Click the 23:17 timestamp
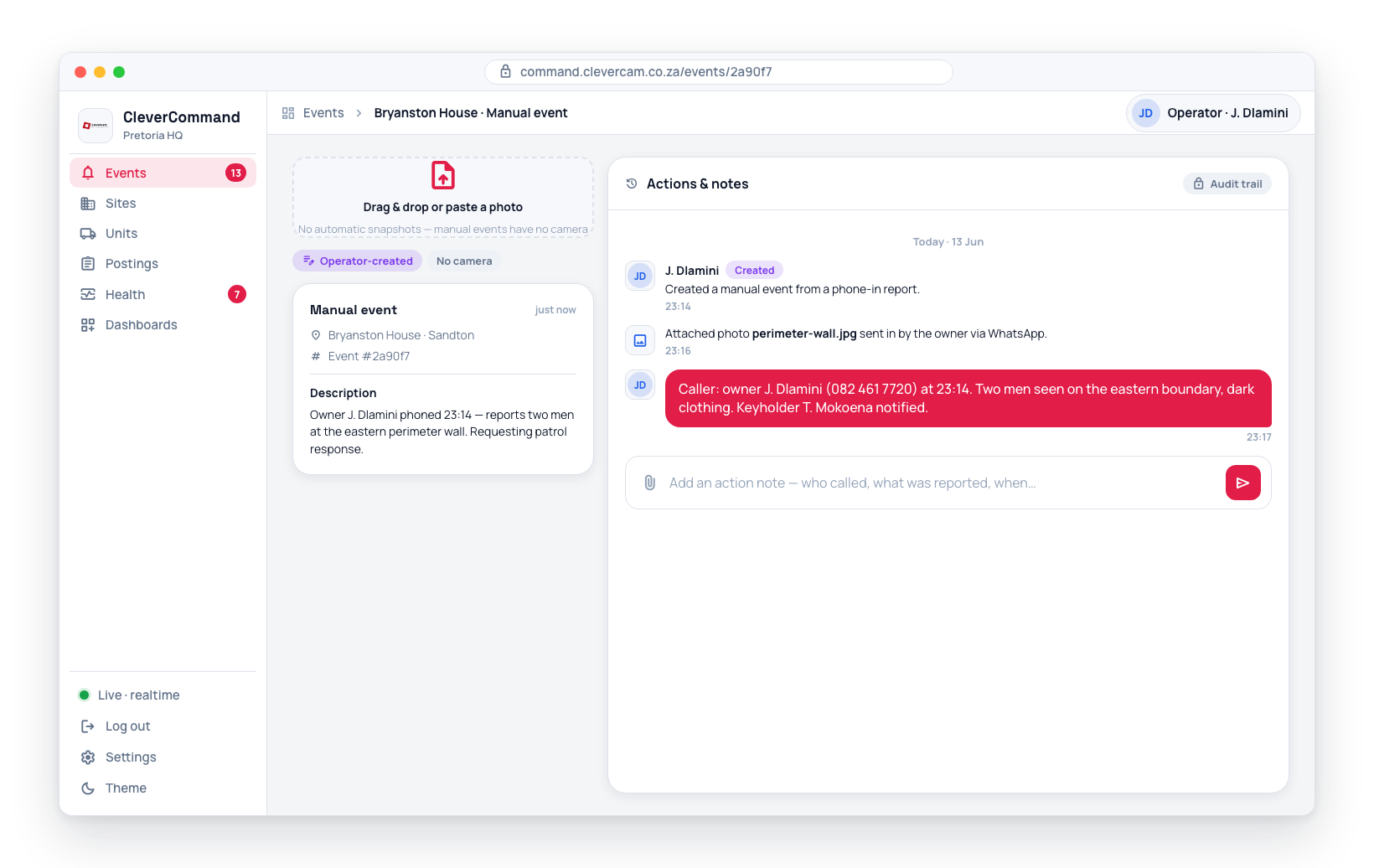This screenshot has height=868, width=1374. (x=1258, y=437)
